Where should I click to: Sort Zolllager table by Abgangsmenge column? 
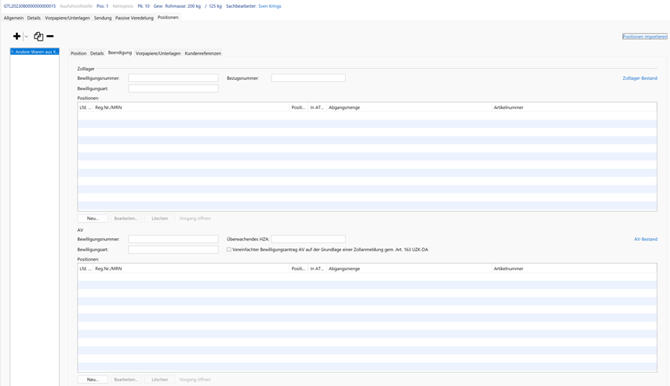[x=409, y=108]
